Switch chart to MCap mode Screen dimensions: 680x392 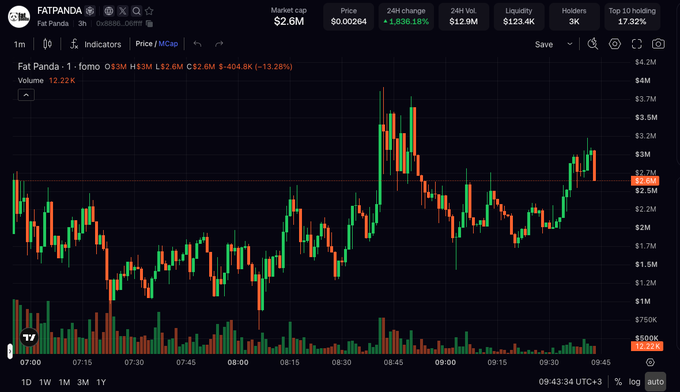click(168, 44)
